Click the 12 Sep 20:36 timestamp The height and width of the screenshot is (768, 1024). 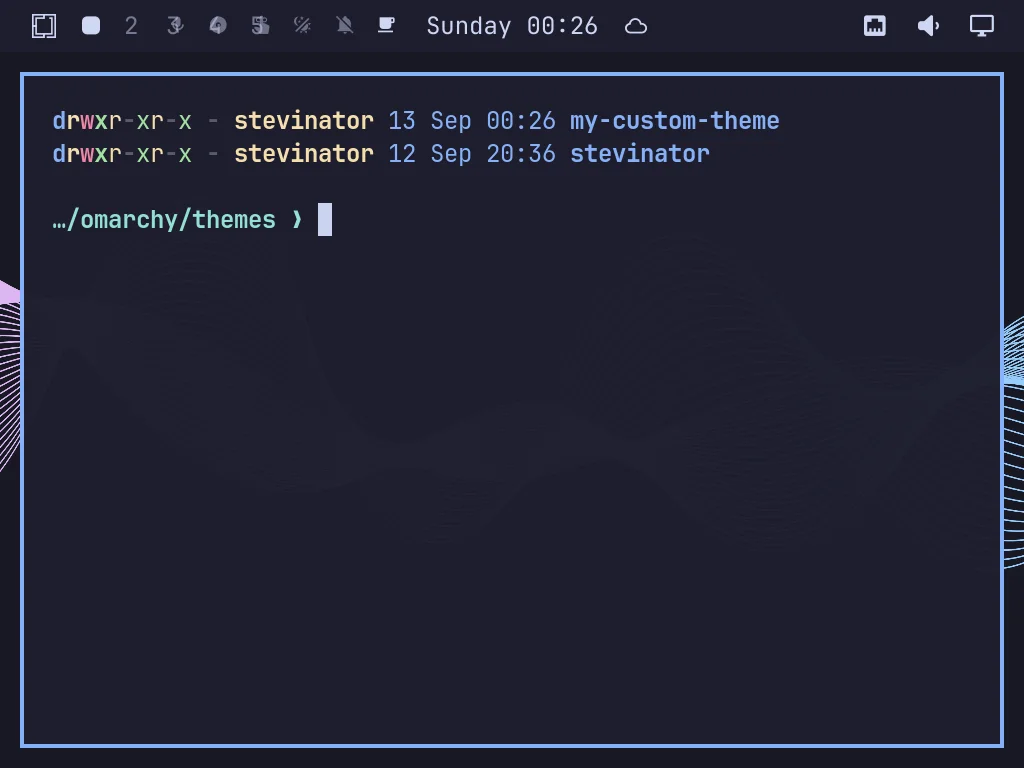(x=472, y=153)
